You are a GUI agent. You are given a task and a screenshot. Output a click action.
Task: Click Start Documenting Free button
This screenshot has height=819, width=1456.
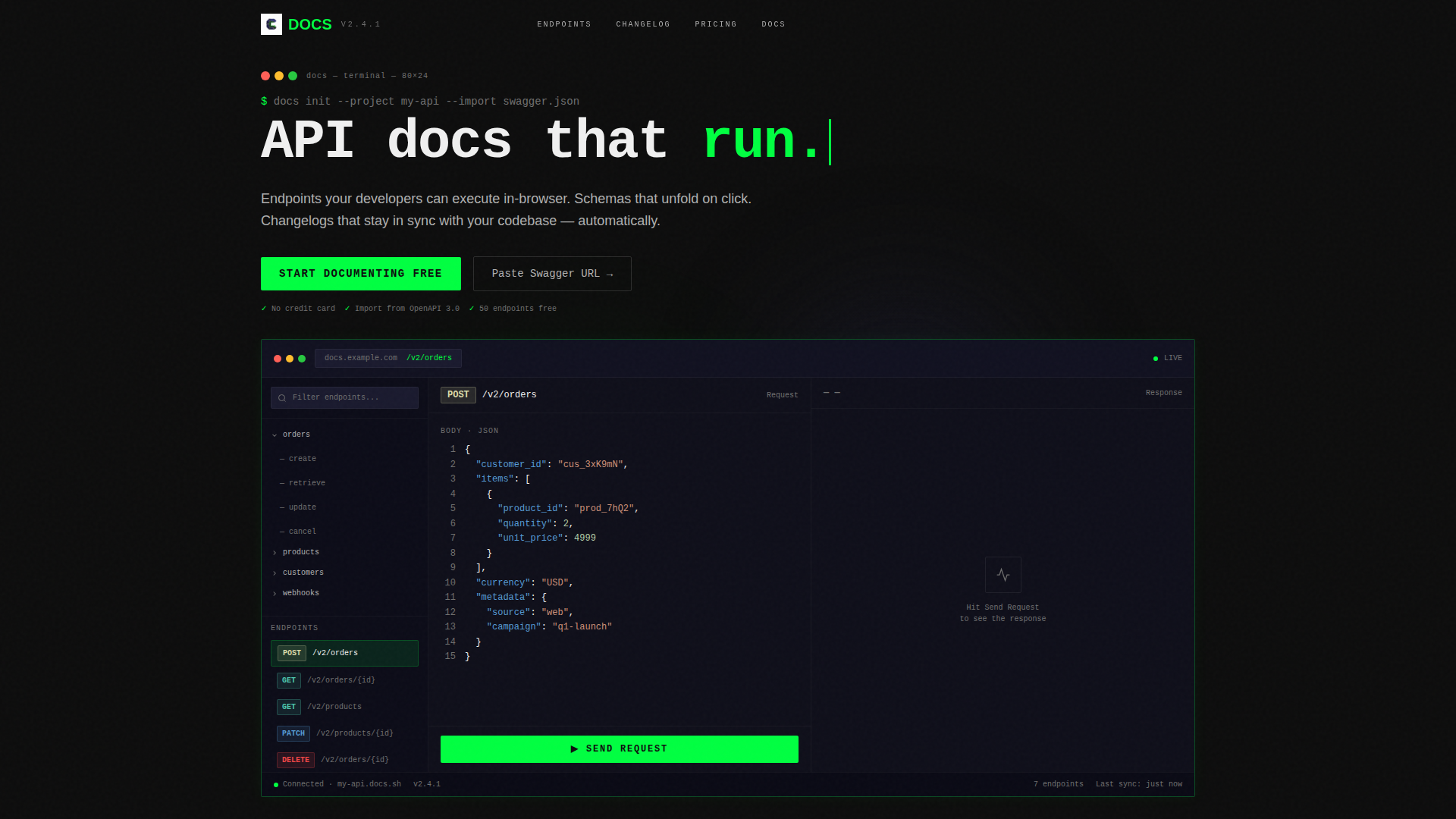click(x=361, y=274)
